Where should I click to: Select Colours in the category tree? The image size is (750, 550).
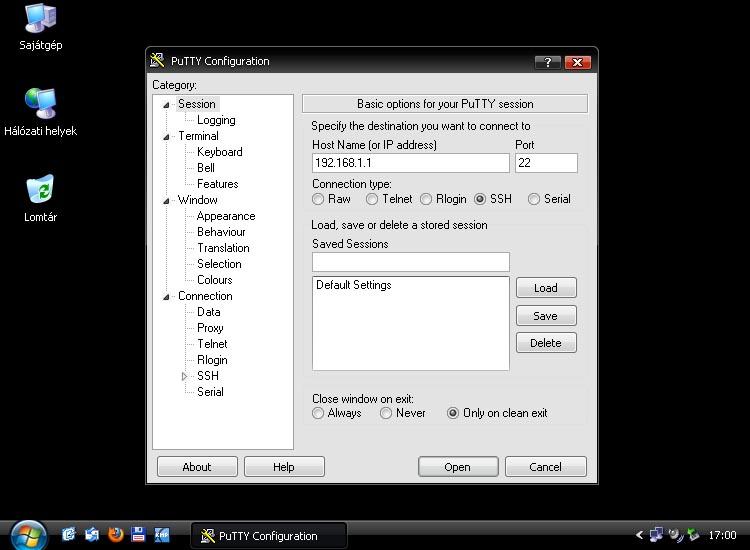click(215, 280)
